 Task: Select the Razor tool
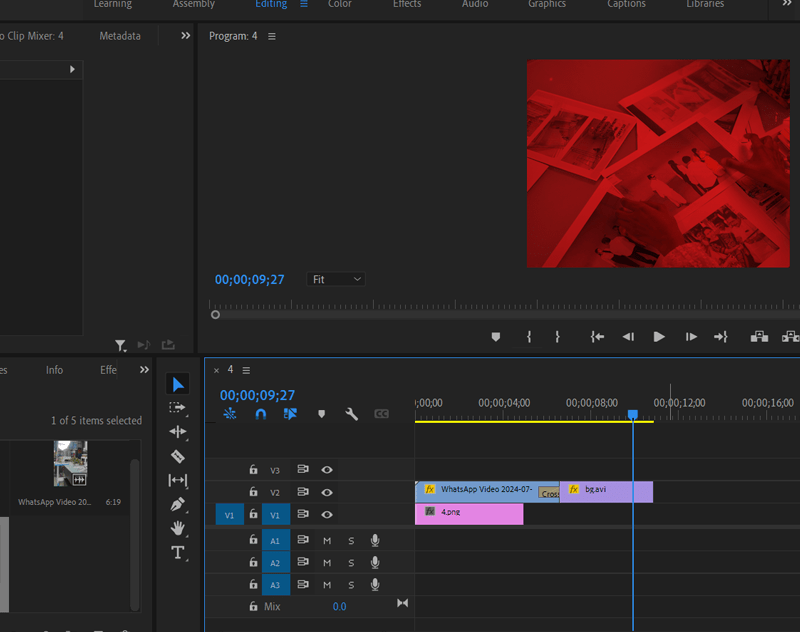(178, 456)
